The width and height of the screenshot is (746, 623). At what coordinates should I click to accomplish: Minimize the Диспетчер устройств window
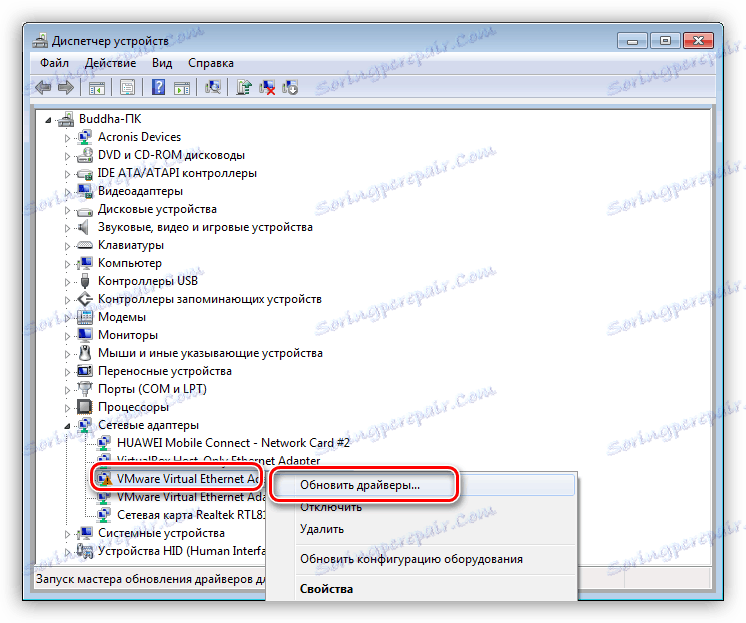(x=632, y=41)
